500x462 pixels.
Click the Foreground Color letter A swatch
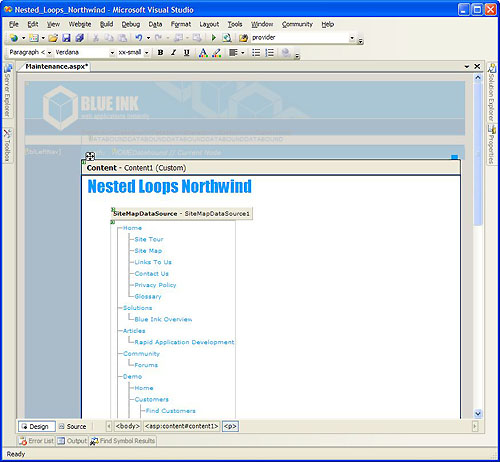coord(203,53)
